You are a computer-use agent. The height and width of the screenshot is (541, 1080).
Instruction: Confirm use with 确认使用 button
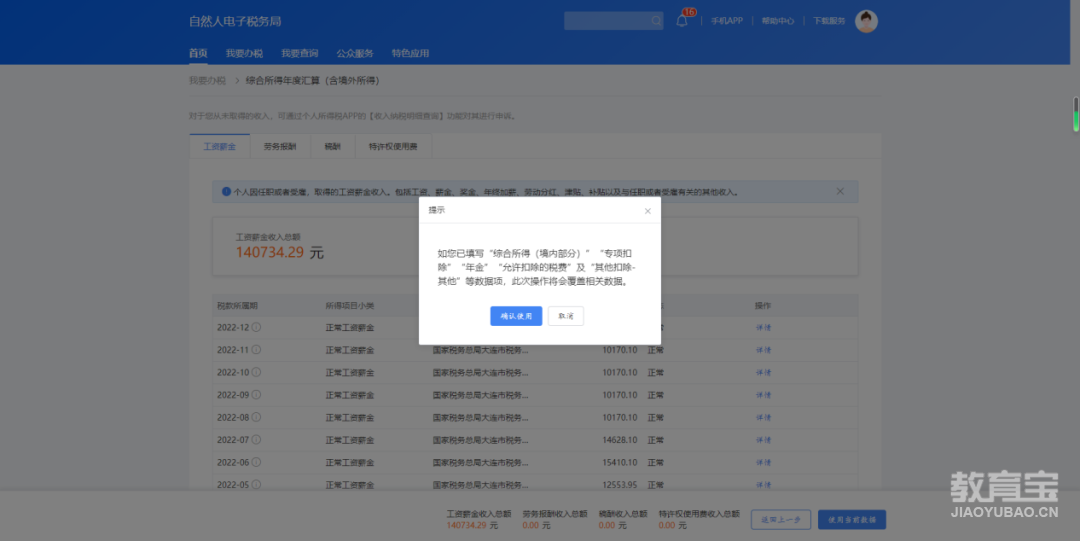coord(516,316)
